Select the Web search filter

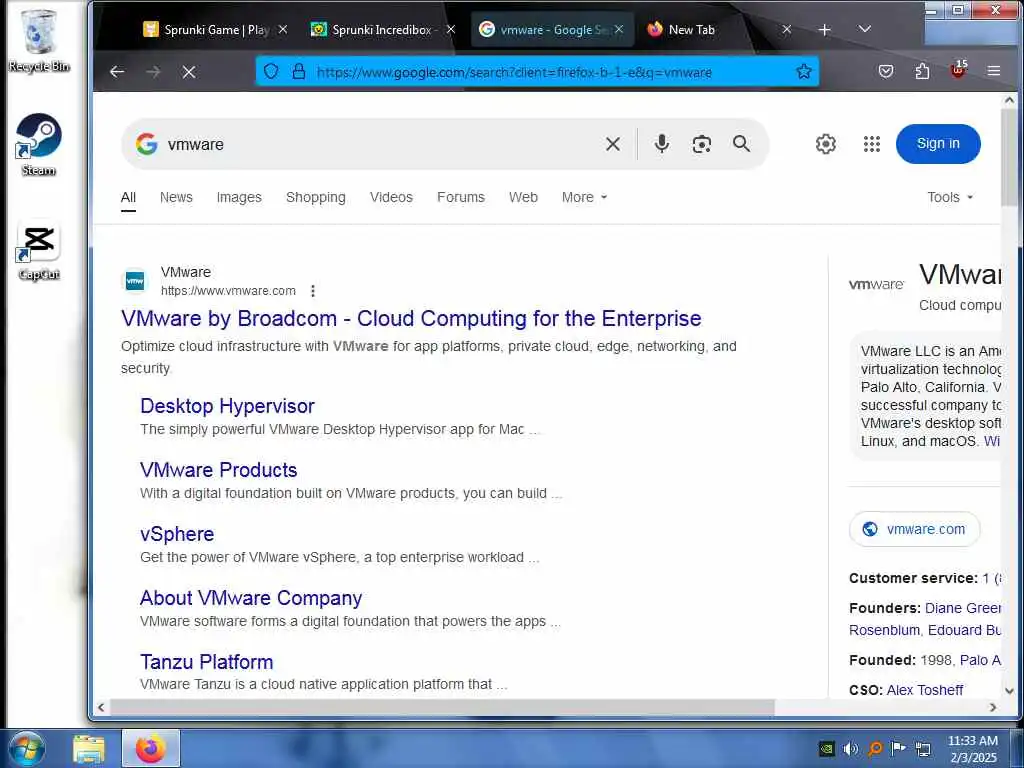[x=523, y=197]
